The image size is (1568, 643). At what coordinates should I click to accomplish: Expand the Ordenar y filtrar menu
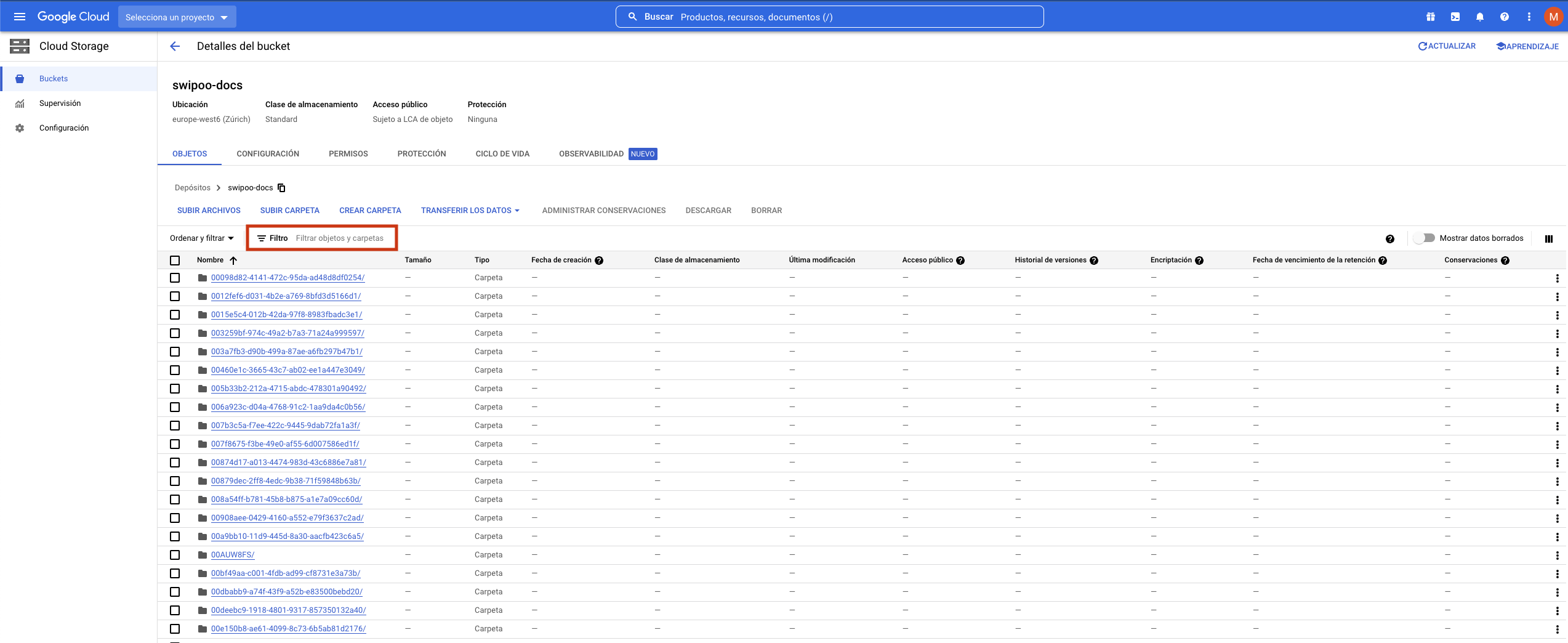(202, 238)
